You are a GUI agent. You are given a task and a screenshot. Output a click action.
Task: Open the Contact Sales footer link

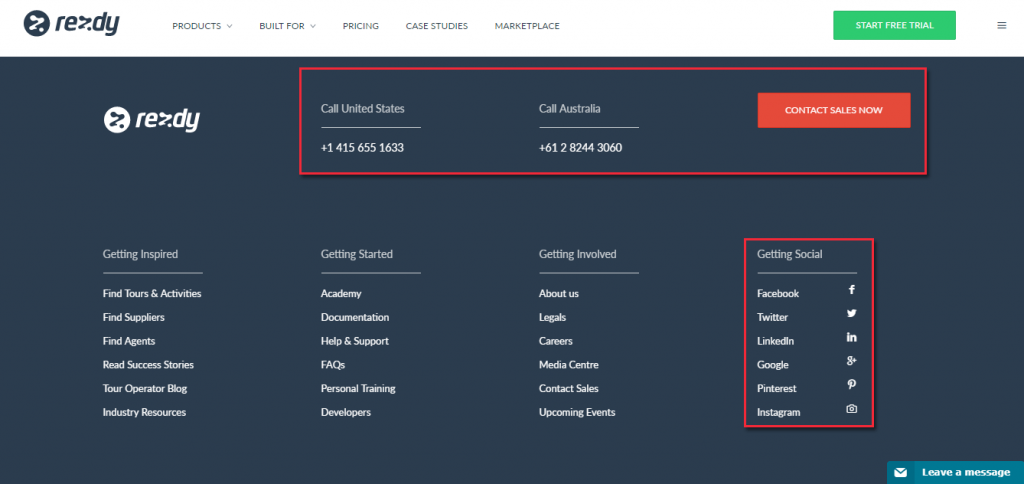[569, 388]
